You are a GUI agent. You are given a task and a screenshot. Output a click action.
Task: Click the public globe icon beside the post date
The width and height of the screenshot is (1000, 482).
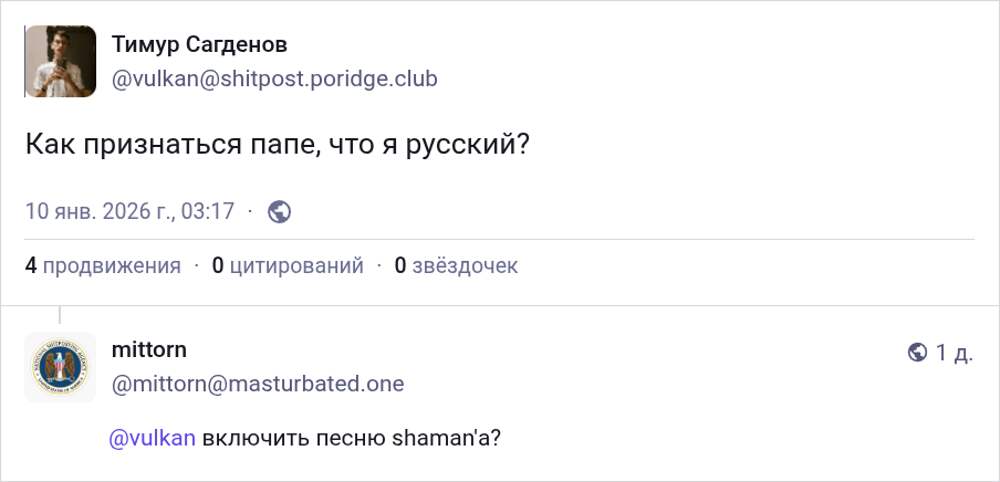click(280, 211)
